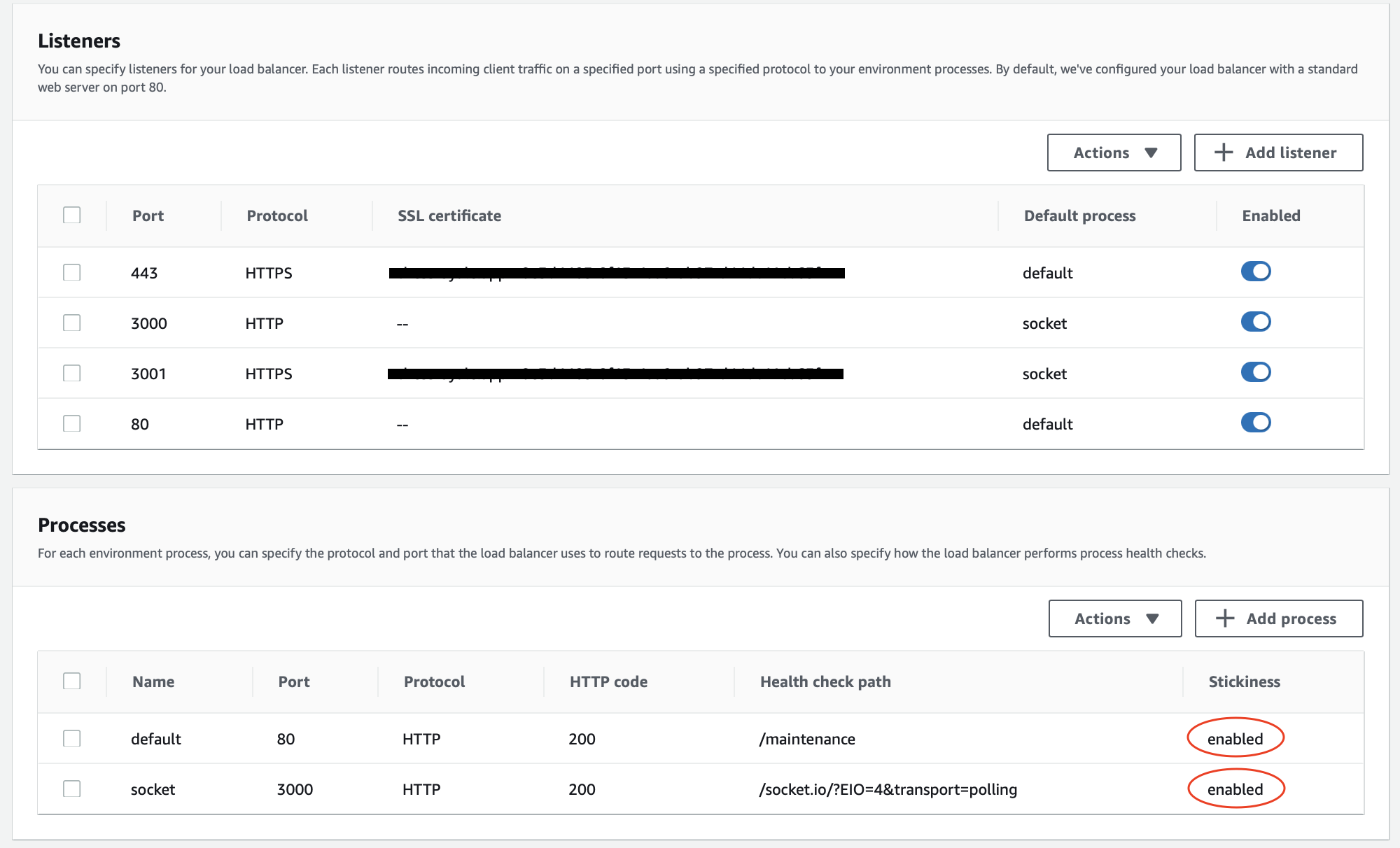Screen dimensions: 1400x848
Task: Select the checkbox for the default process
Action: [72, 737]
